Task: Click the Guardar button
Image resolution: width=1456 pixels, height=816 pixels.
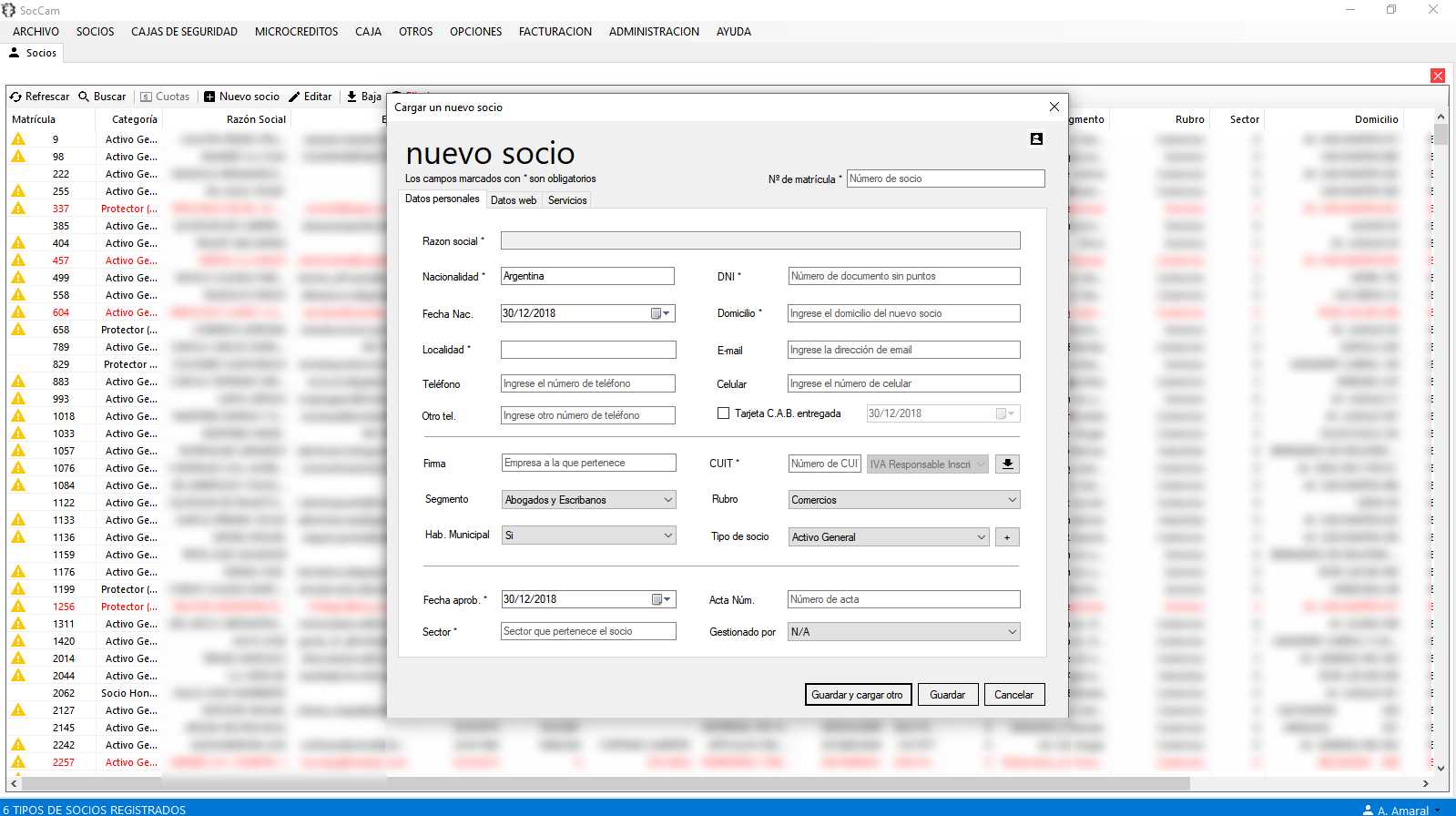Action: point(947,695)
